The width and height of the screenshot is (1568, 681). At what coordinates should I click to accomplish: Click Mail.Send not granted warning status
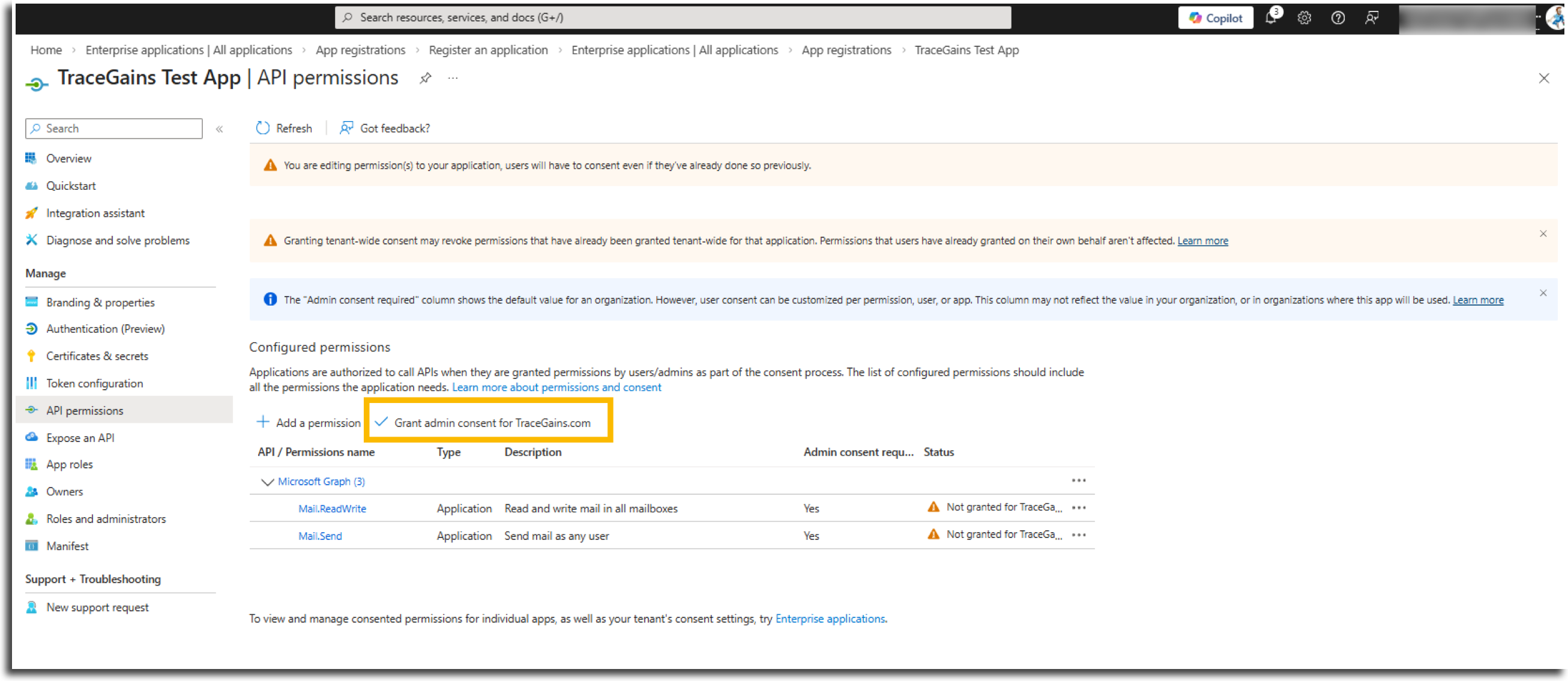point(994,535)
